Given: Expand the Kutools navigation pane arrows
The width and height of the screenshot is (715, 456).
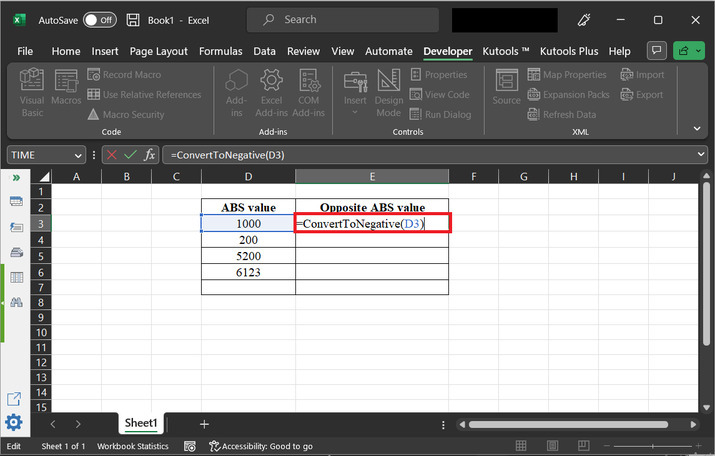Looking at the screenshot, I should (16, 177).
